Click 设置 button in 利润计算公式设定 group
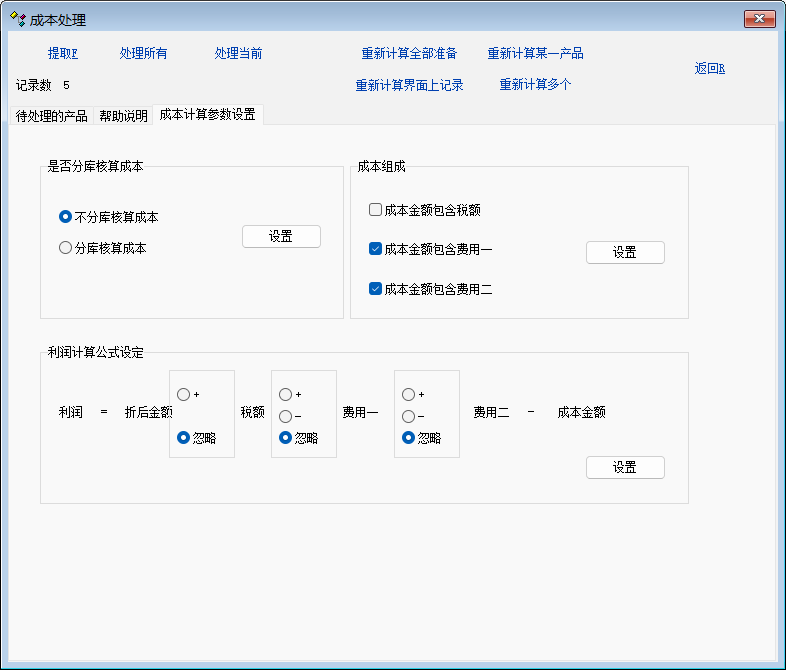Image resolution: width=786 pixels, height=670 pixels. [x=625, y=468]
